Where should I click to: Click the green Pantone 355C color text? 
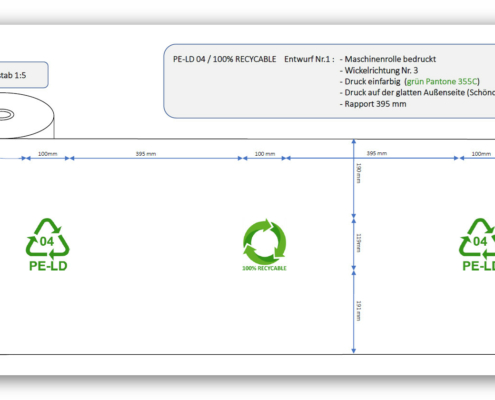click(442, 81)
